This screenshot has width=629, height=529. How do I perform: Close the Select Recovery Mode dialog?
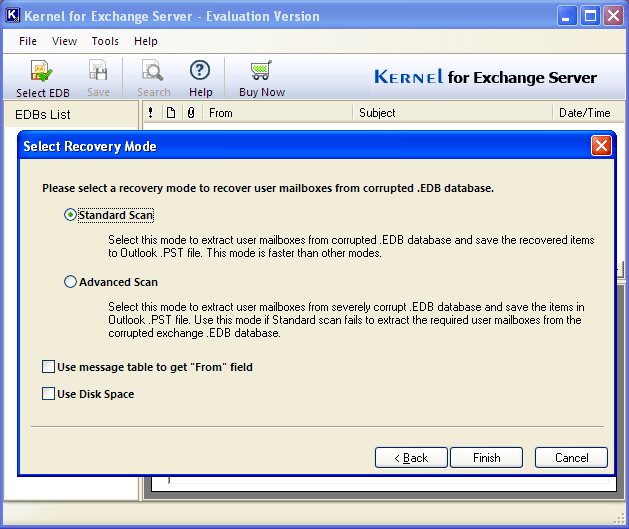pyautogui.click(x=601, y=146)
